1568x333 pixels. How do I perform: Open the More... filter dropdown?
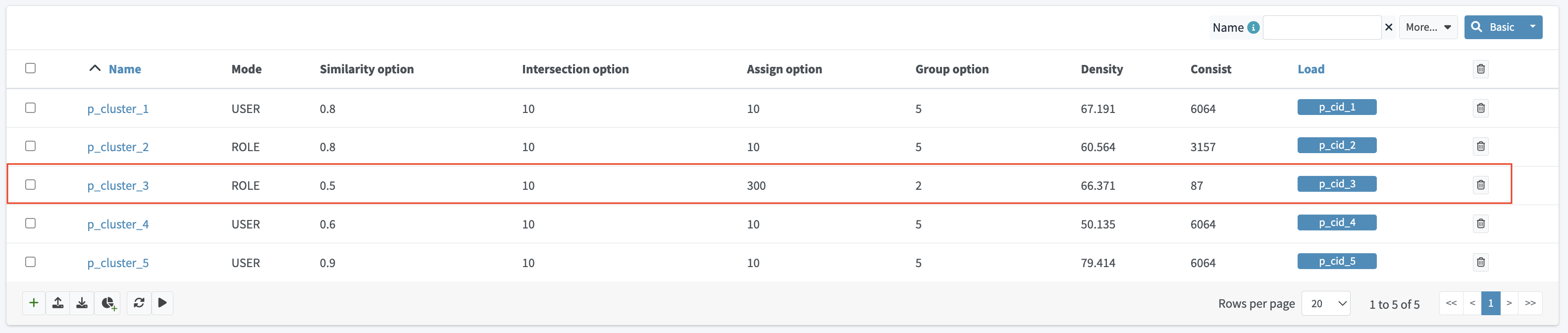[x=1428, y=27]
